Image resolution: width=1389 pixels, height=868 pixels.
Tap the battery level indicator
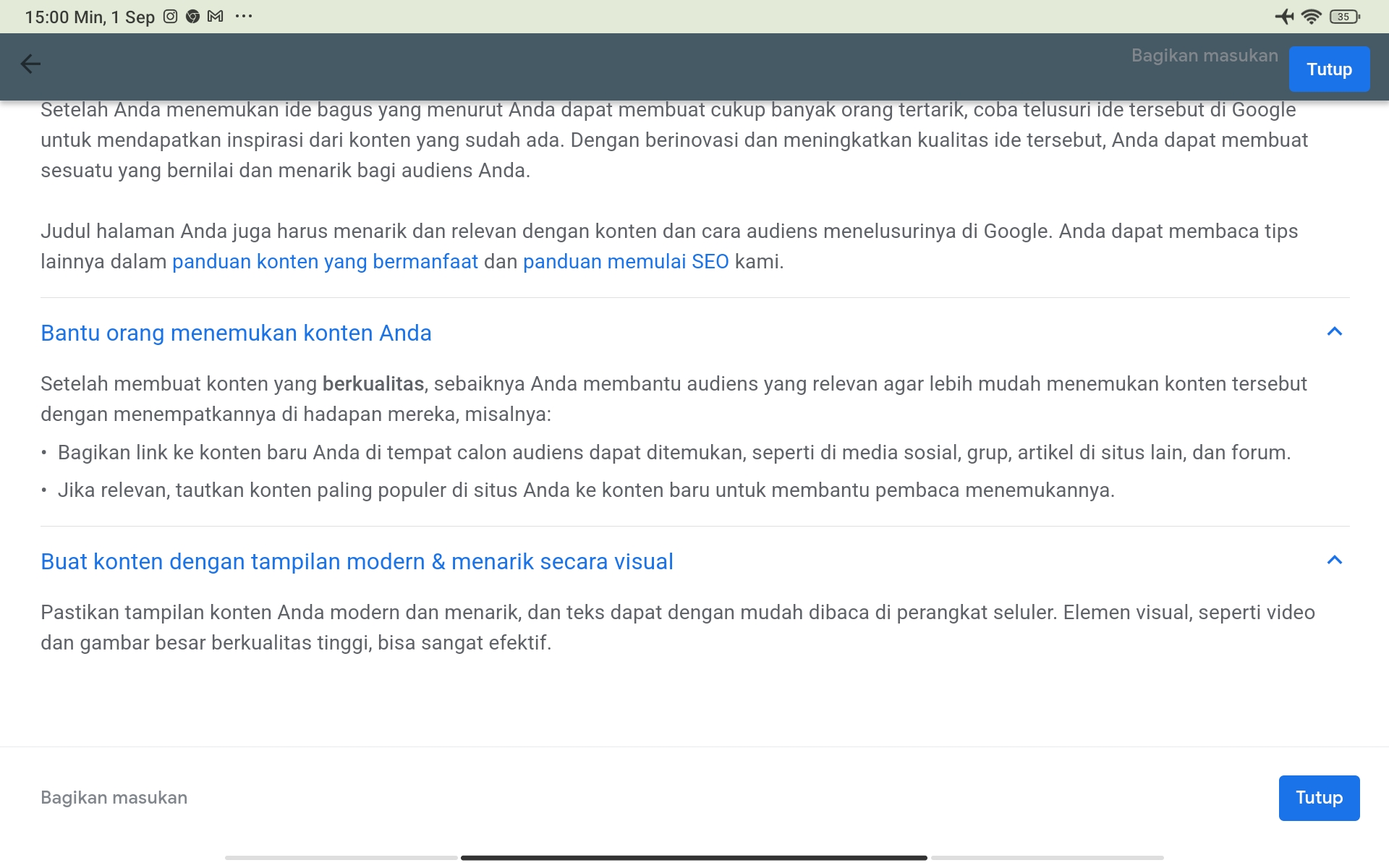pyautogui.click(x=1344, y=17)
